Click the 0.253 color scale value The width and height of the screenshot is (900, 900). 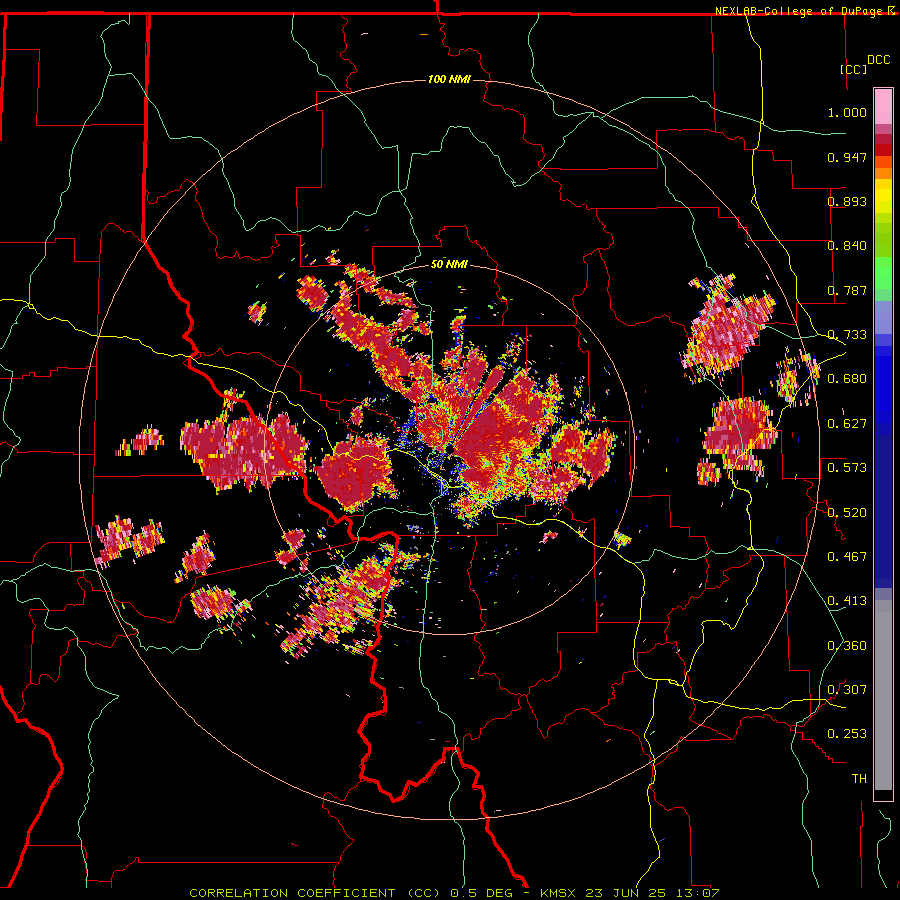[x=847, y=734]
